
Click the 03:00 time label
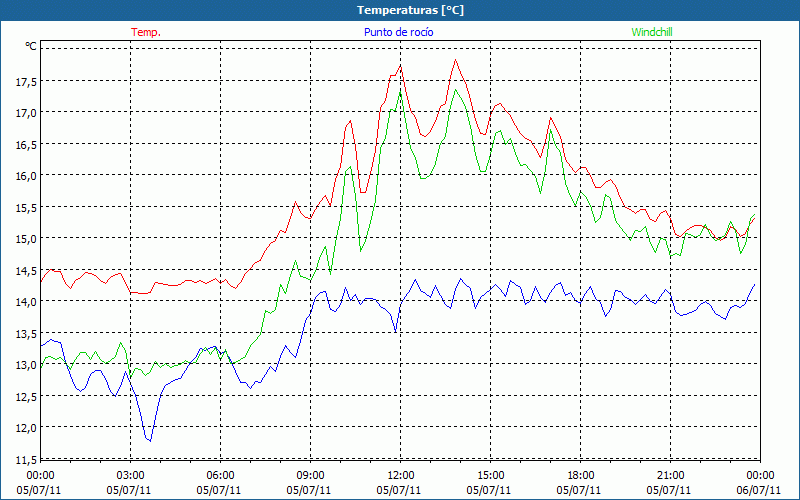coord(131,476)
